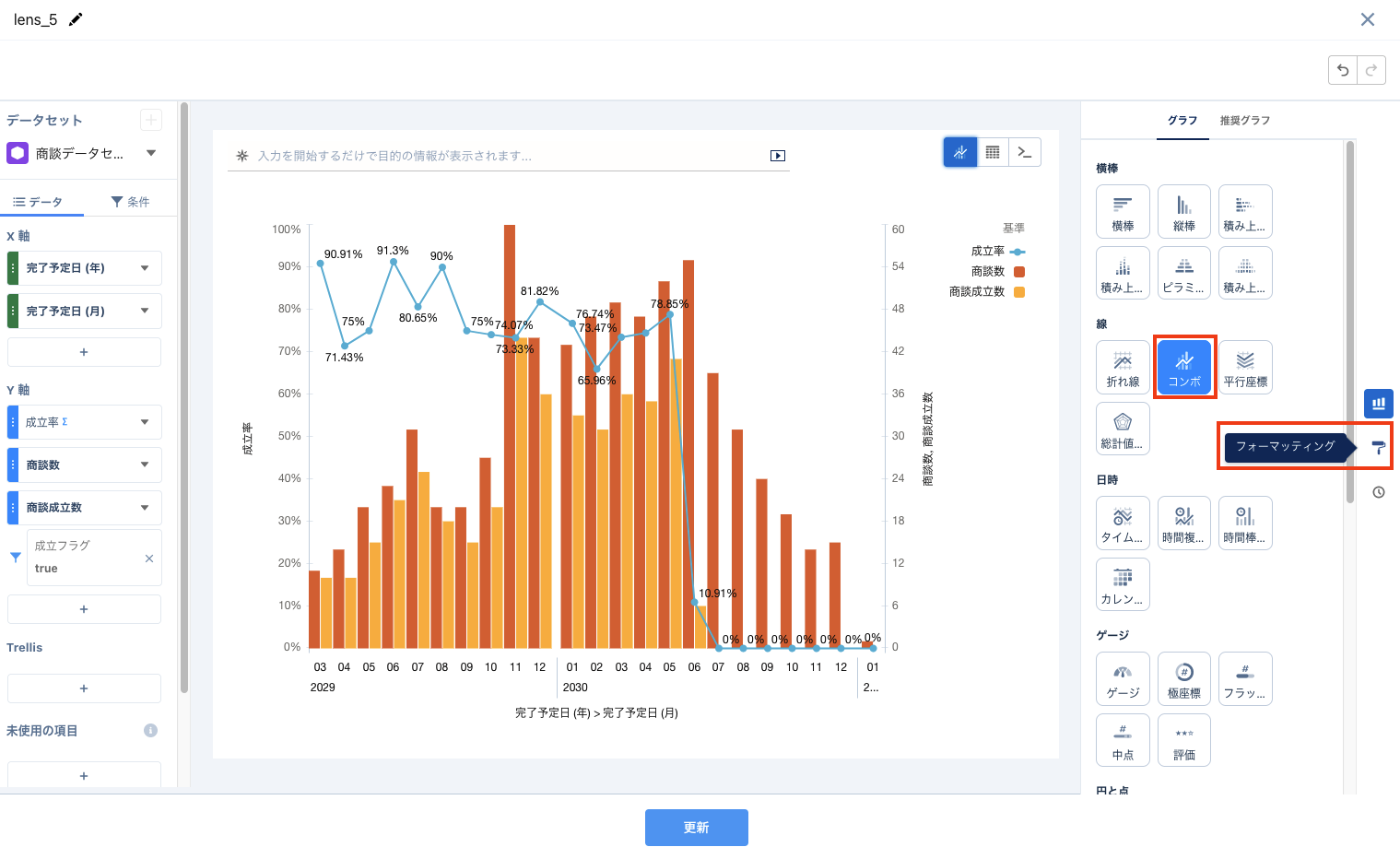Switch to table mode view icon
The width and height of the screenshot is (1400, 847).
pos(993,152)
